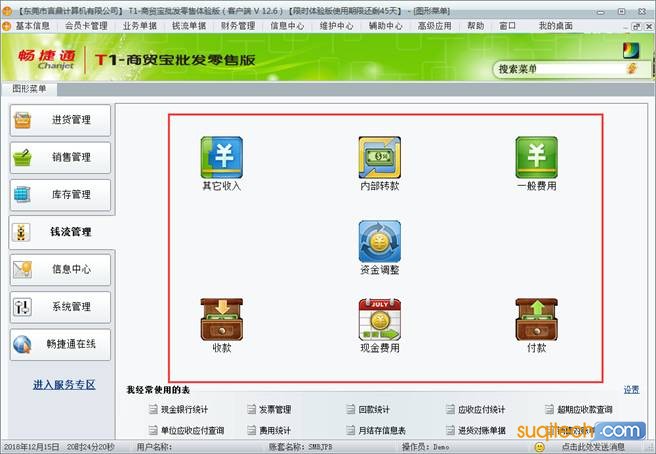Screen dimensions: 656x454
Task: Click the document icon beside 进货对账单据
Action: click(x=450, y=430)
